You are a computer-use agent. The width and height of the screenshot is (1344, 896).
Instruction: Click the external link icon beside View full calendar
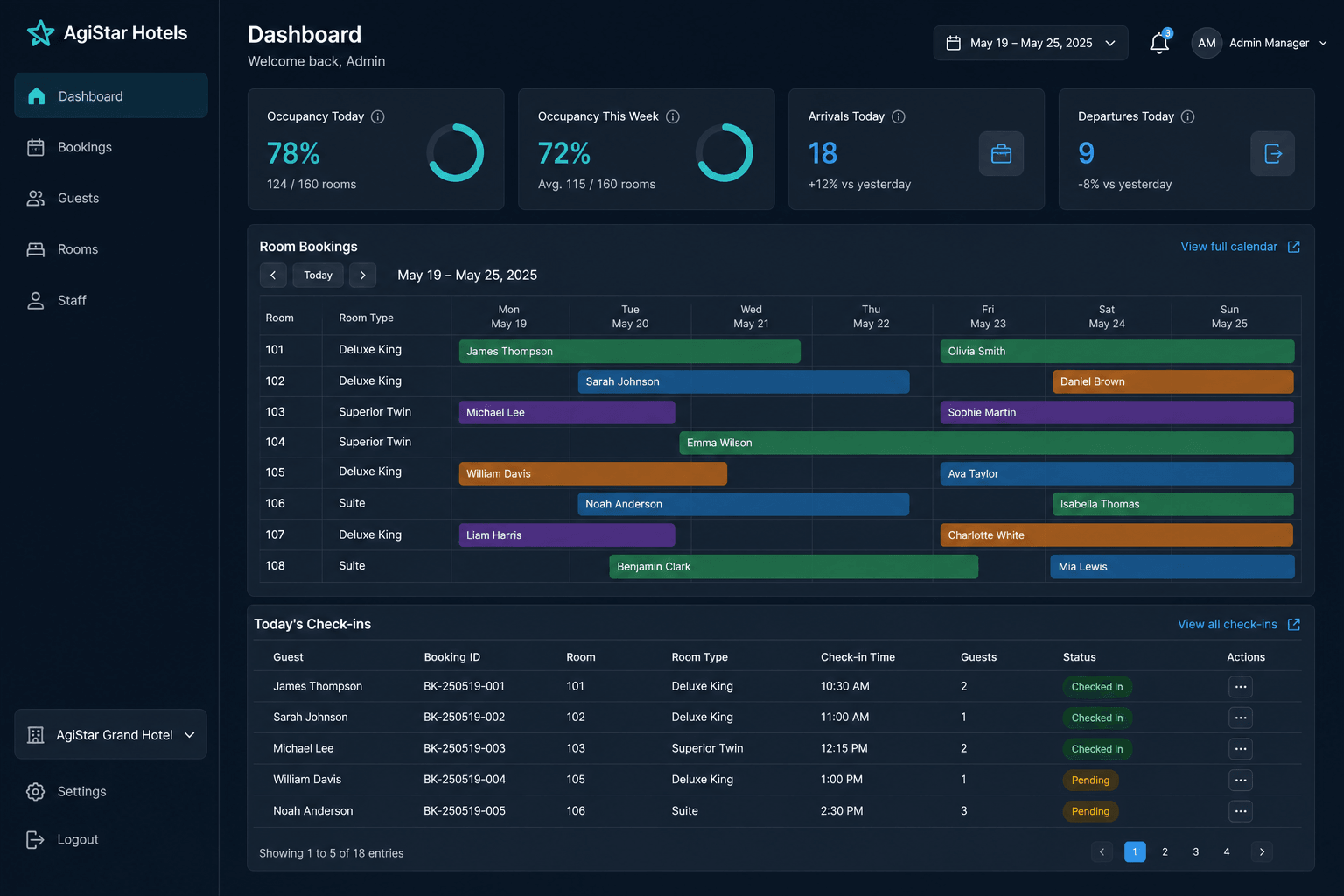(1294, 247)
